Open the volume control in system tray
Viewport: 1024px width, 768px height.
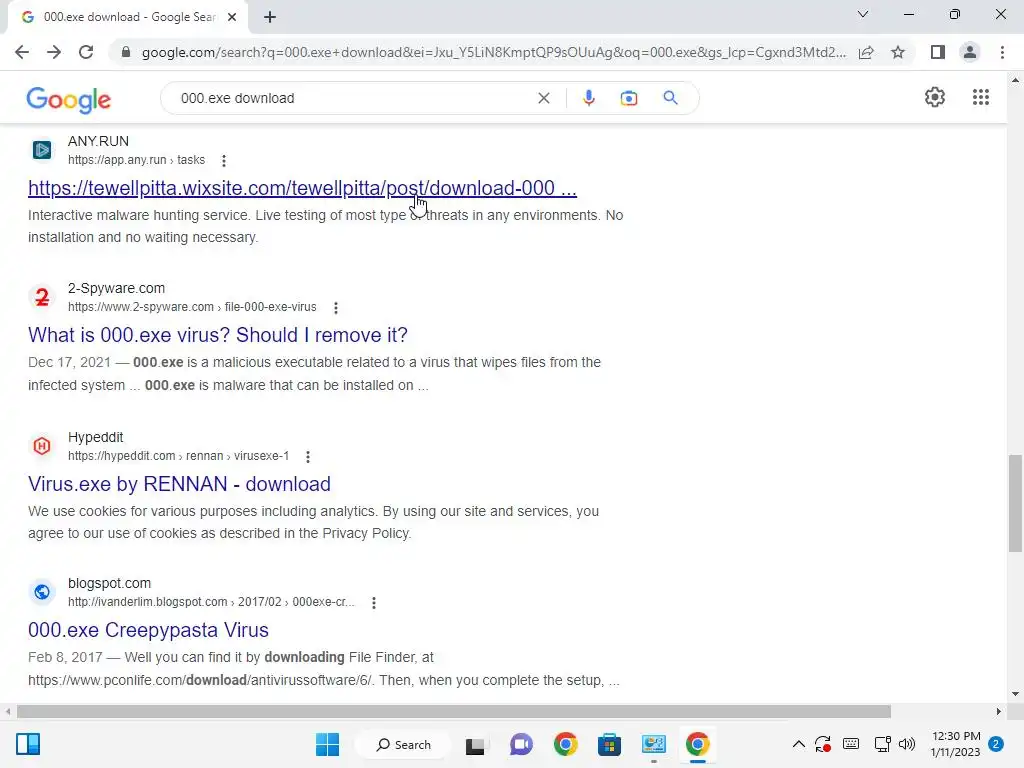[906, 744]
